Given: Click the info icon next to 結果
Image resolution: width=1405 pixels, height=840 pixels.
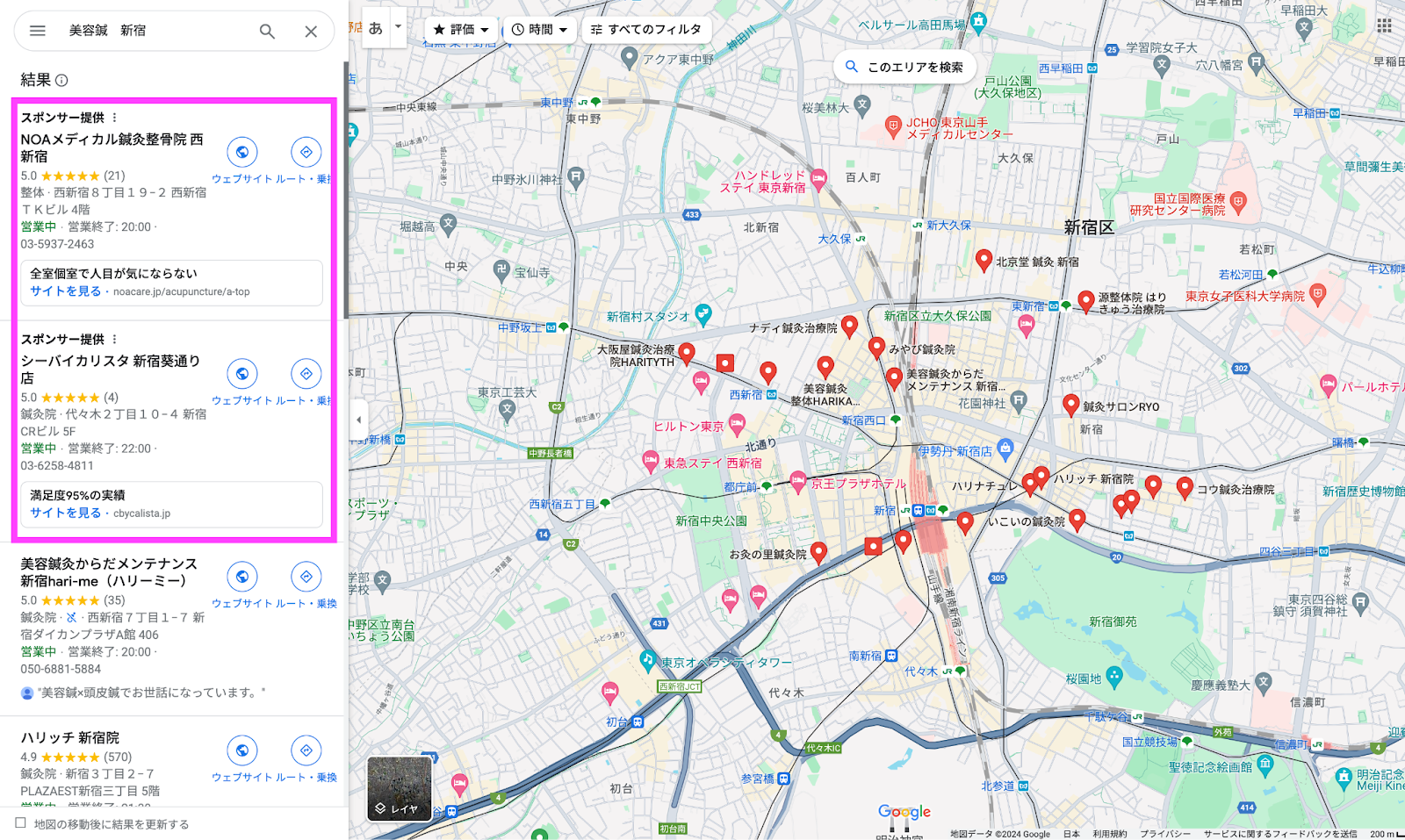Looking at the screenshot, I should click(61, 80).
